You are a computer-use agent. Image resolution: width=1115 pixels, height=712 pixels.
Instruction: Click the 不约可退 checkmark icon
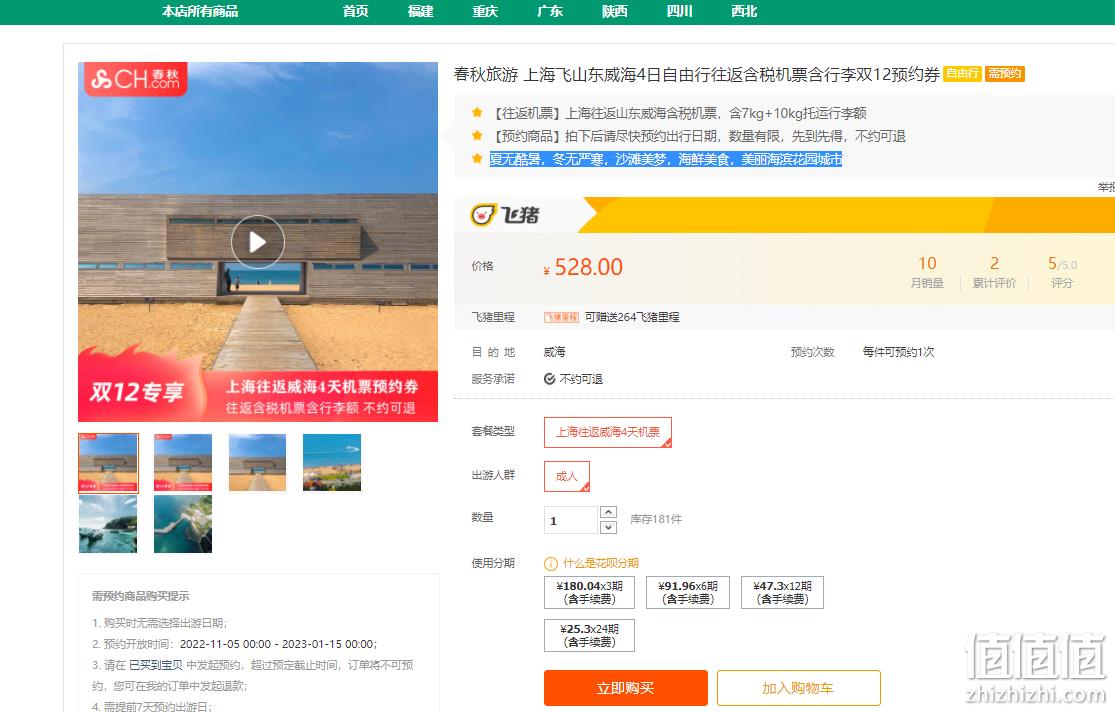point(550,379)
